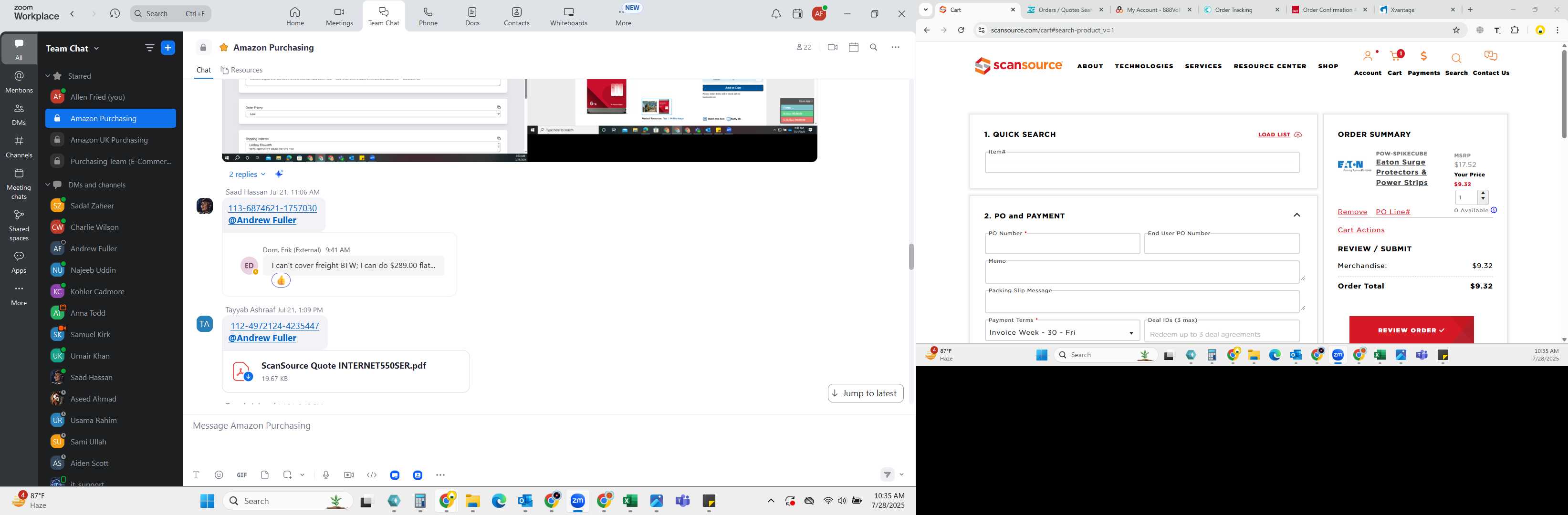Click AI companion sparkle on thread
The height and width of the screenshot is (515, 1568).
(280, 174)
